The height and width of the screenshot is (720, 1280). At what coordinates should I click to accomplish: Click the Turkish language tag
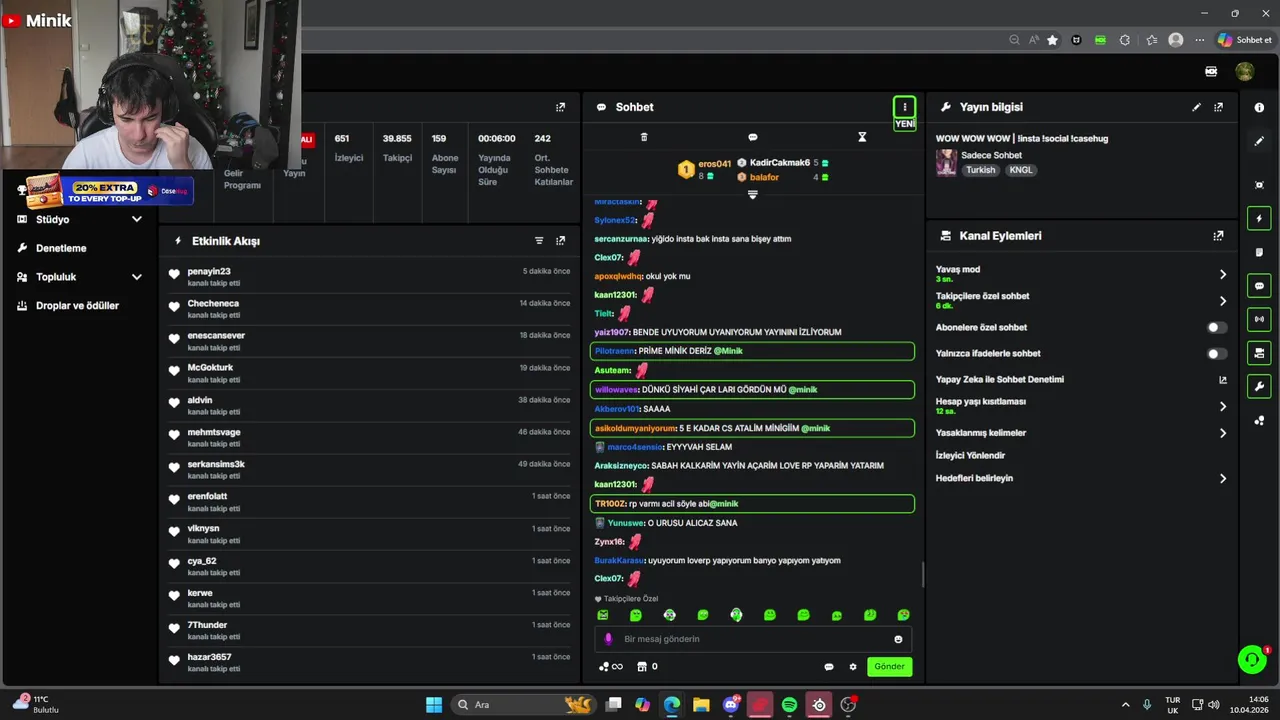point(980,170)
